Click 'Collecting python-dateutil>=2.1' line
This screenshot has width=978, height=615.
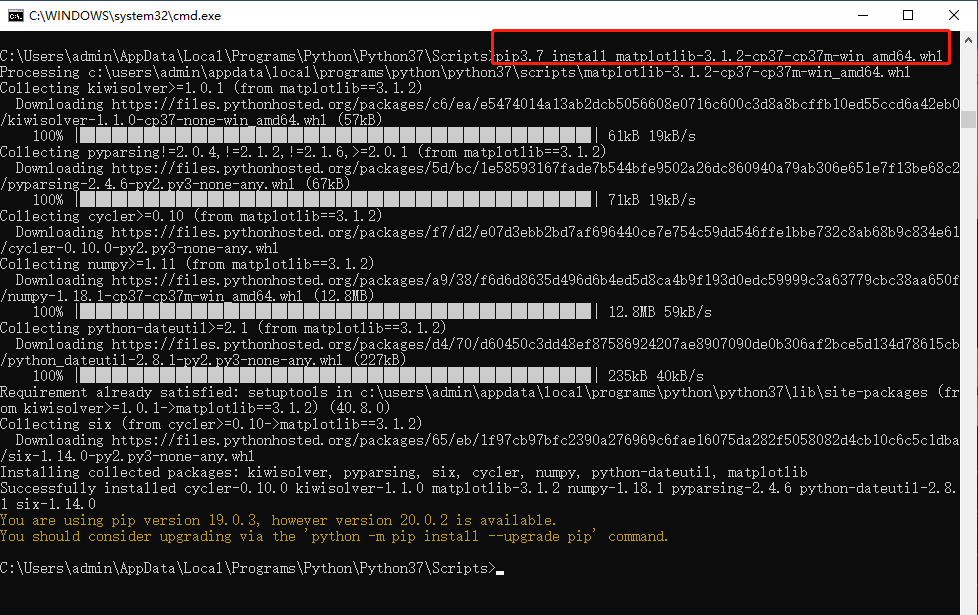tap(223, 328)
